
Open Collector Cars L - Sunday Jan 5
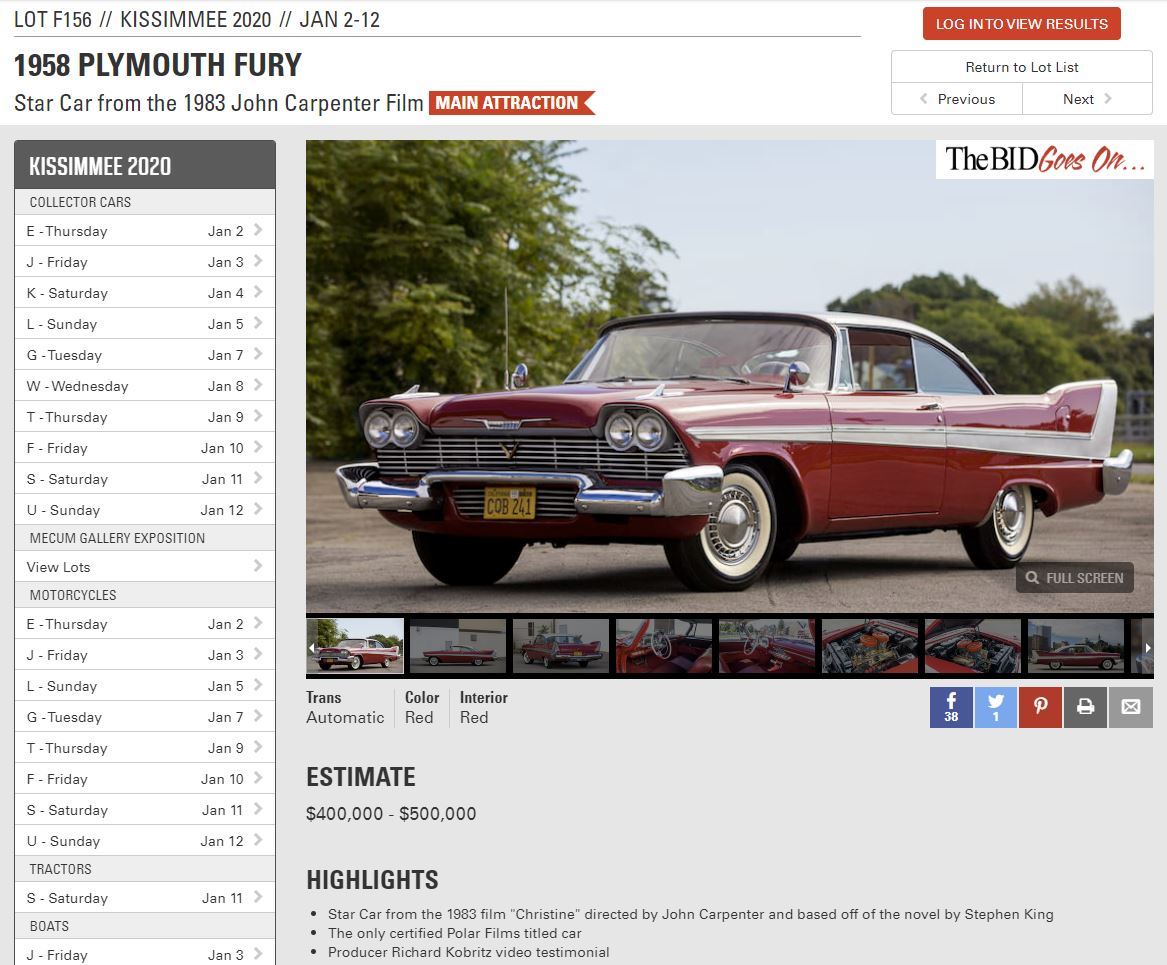click(145, 324)
